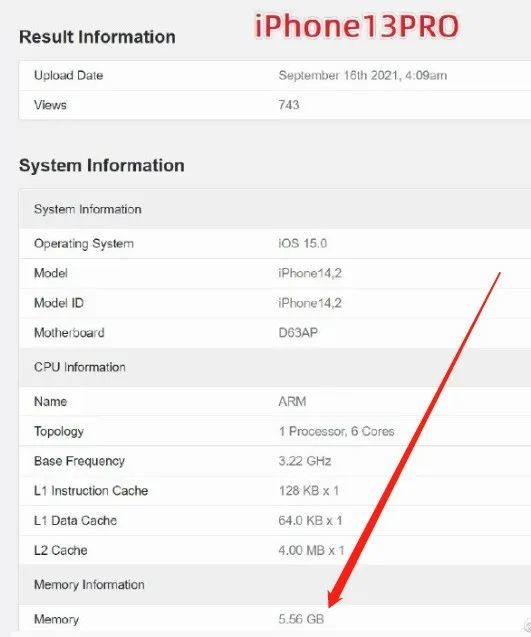Click the Upload Date label
Viewport: 531px width, 637px height.
[68, 76]
